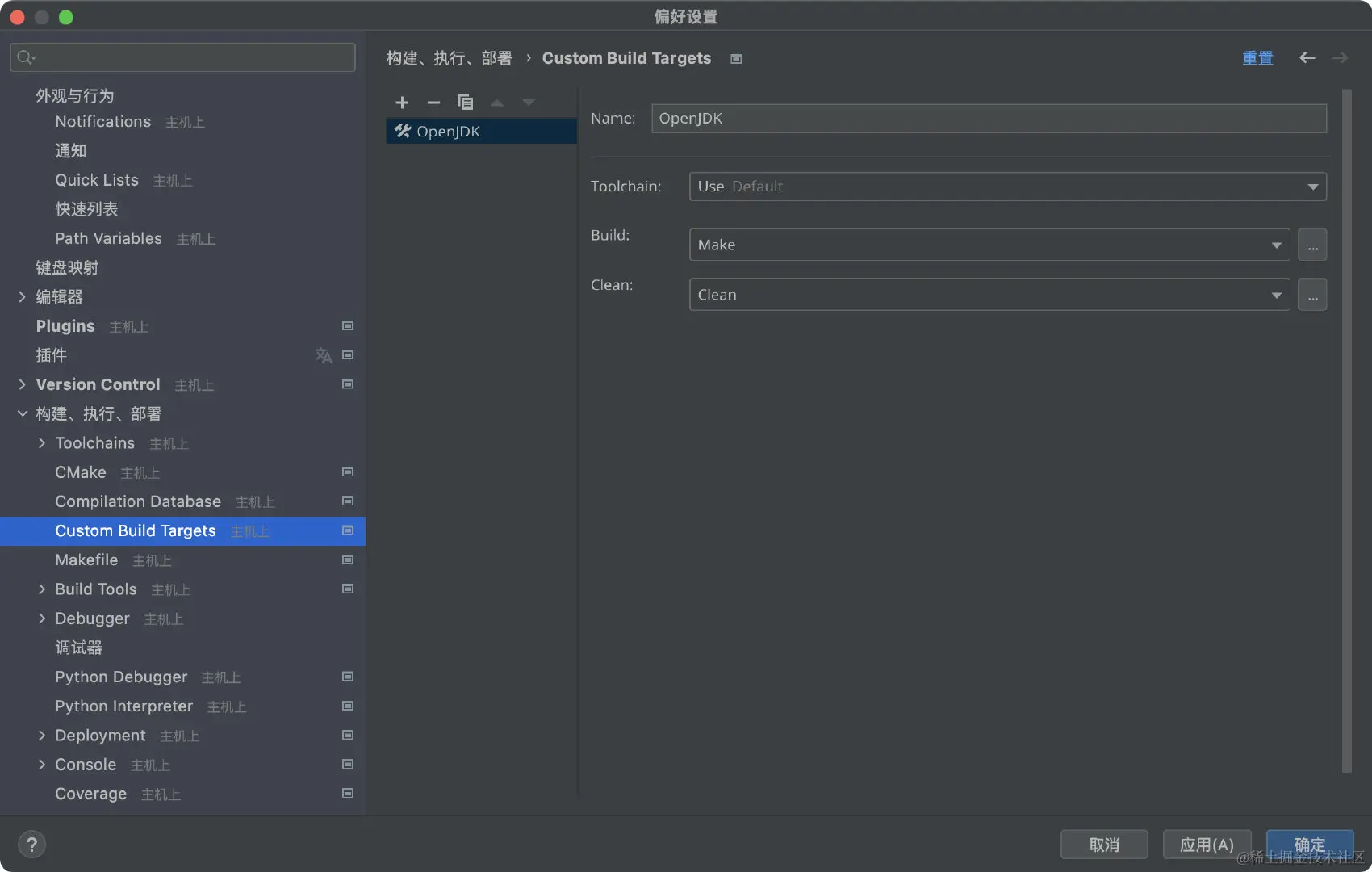This screenshot has height=872, width=1372.
Task: Expand the 编辑器 settings group
Action: (23, 297)
